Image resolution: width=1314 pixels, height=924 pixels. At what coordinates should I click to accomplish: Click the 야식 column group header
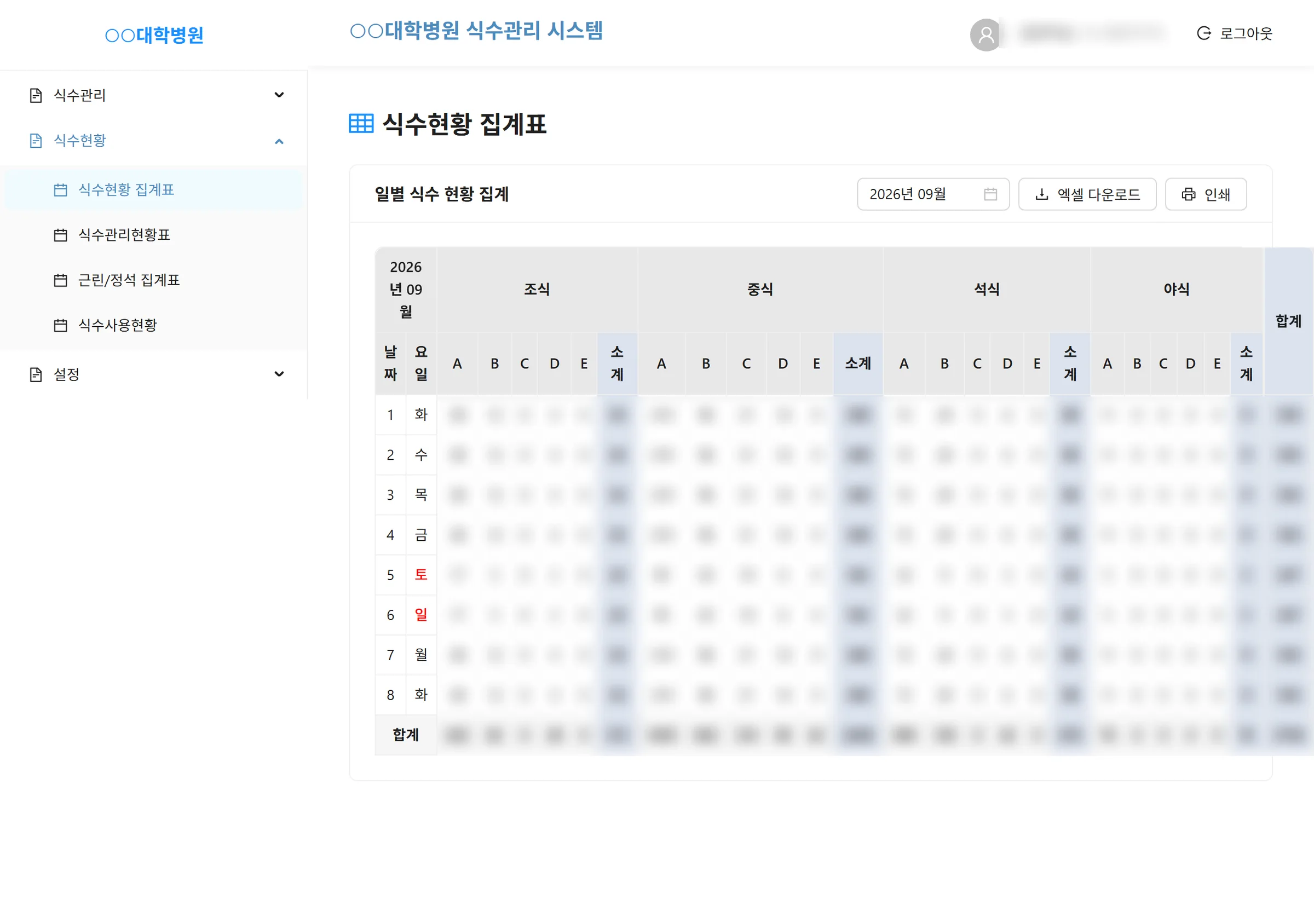1176,289
